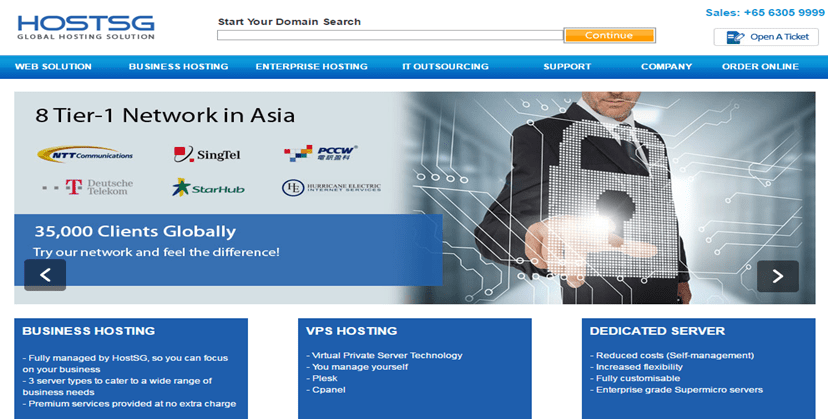Go to next banner slide
Viewport: 828px width, 419px height.
pos(778,276)
